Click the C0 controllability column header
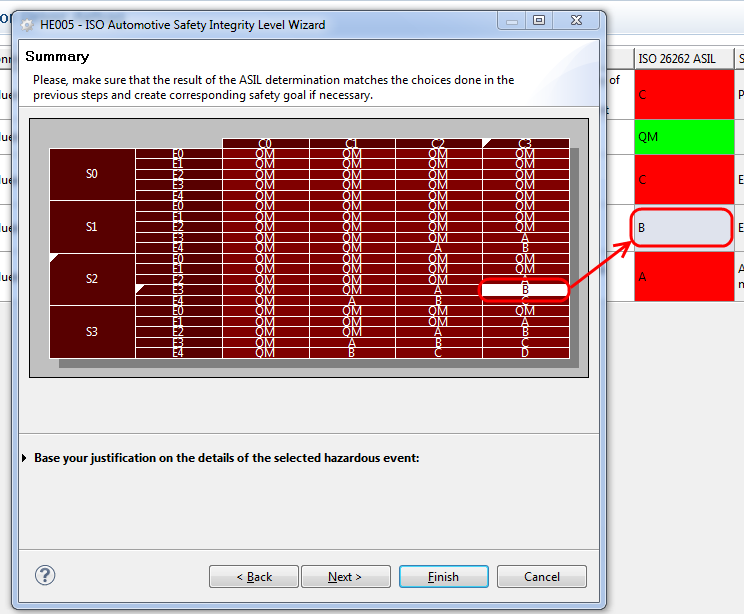 click(265, 143)
